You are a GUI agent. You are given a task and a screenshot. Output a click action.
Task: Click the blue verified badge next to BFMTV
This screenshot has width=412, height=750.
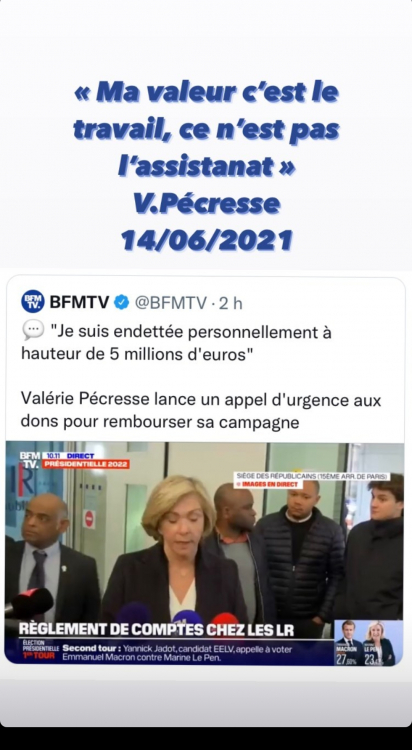pyautogui.click(x=121, y=302)
